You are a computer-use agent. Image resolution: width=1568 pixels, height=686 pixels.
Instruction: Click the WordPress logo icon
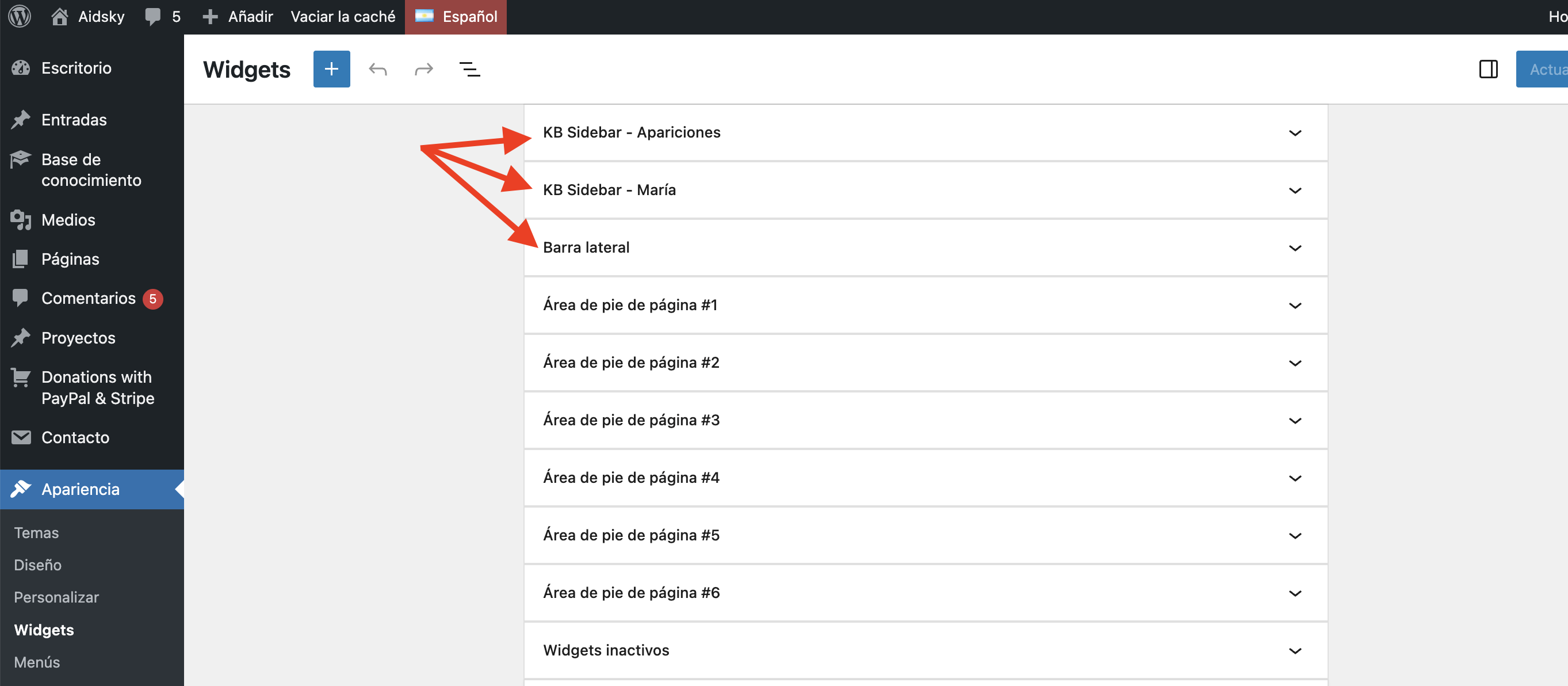click(20, 17)
